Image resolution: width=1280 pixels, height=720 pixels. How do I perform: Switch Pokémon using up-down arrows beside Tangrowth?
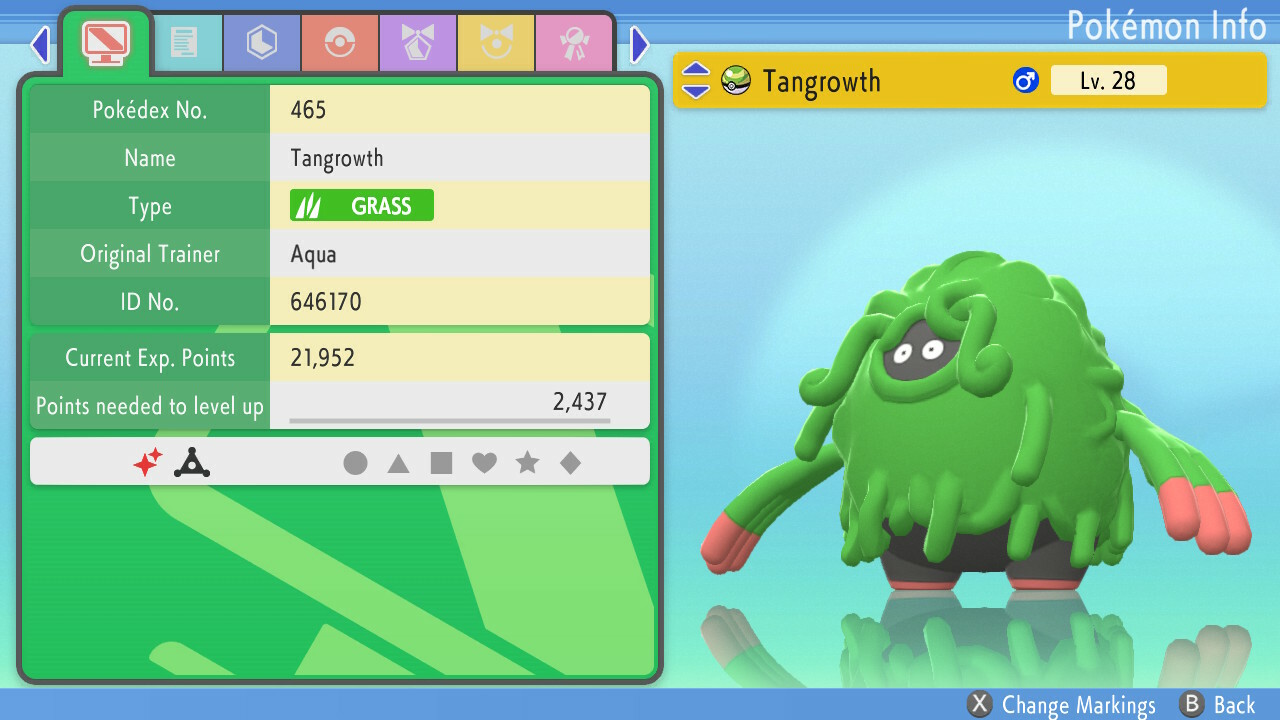[x=696, y=80]
